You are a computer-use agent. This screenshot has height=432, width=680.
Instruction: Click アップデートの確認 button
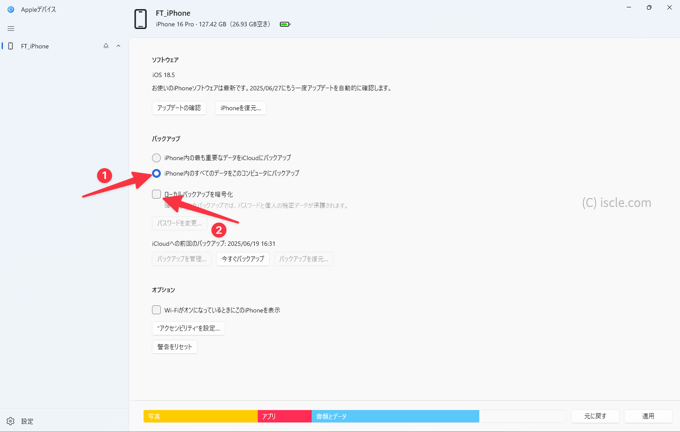(179, 108)
